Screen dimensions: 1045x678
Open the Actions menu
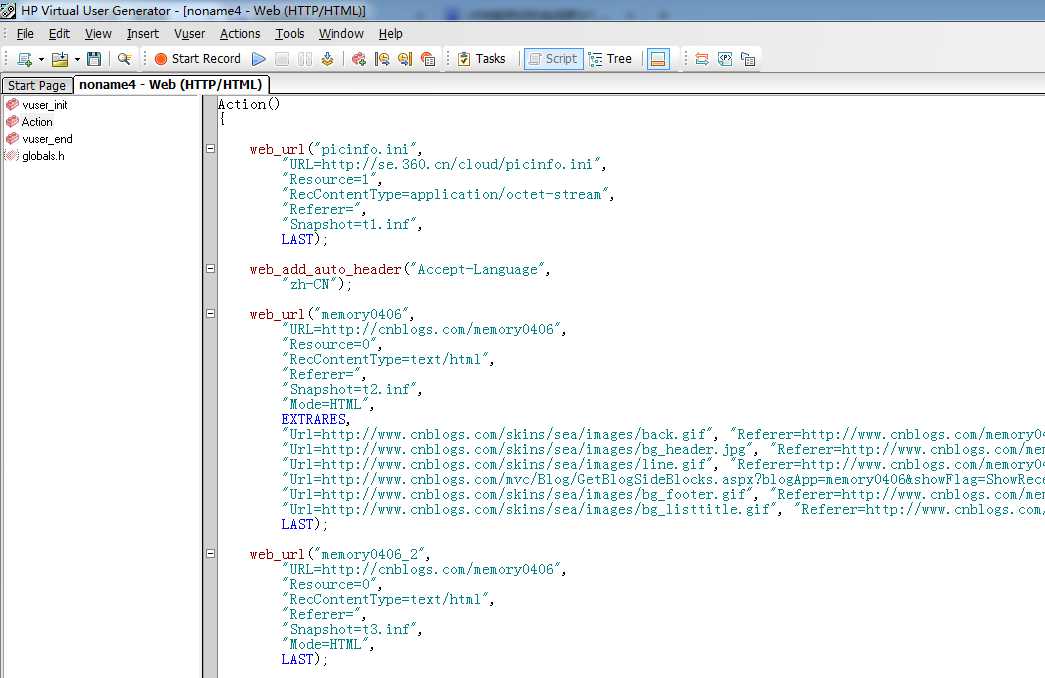coord(240,33)
